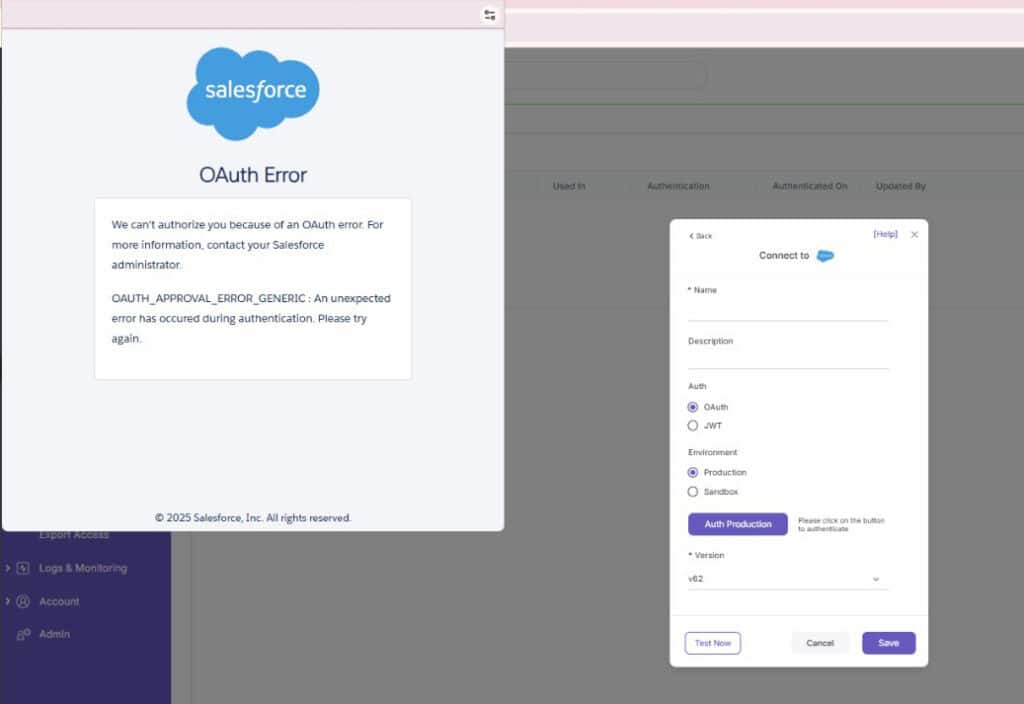Click the Admin icon in sidebar
Viewport: 1024px width, 704px height.
23,635
